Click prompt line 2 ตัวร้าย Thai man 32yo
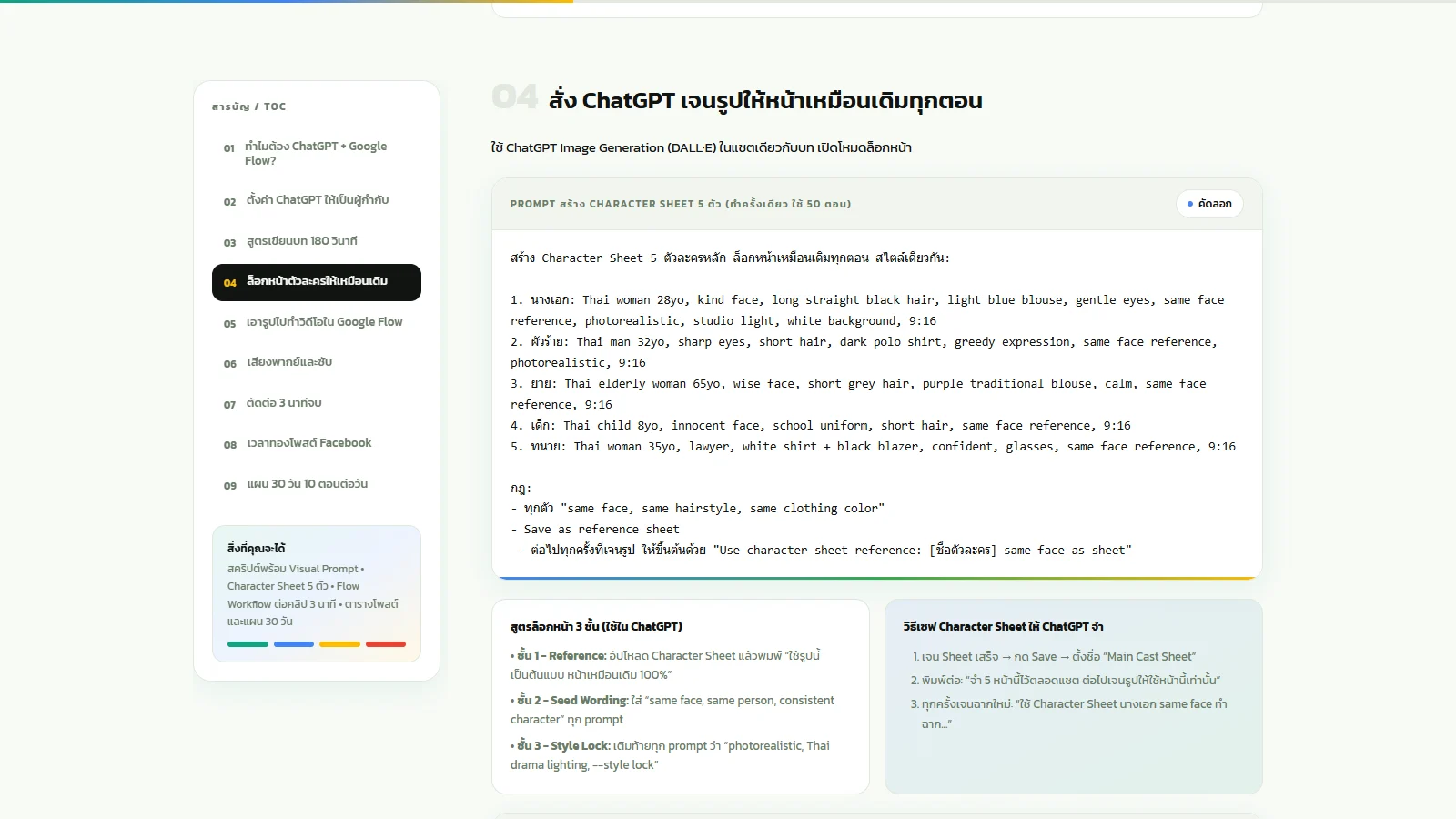The height and width of the screenshot is (819, 1456). click(x=864, y=352)
